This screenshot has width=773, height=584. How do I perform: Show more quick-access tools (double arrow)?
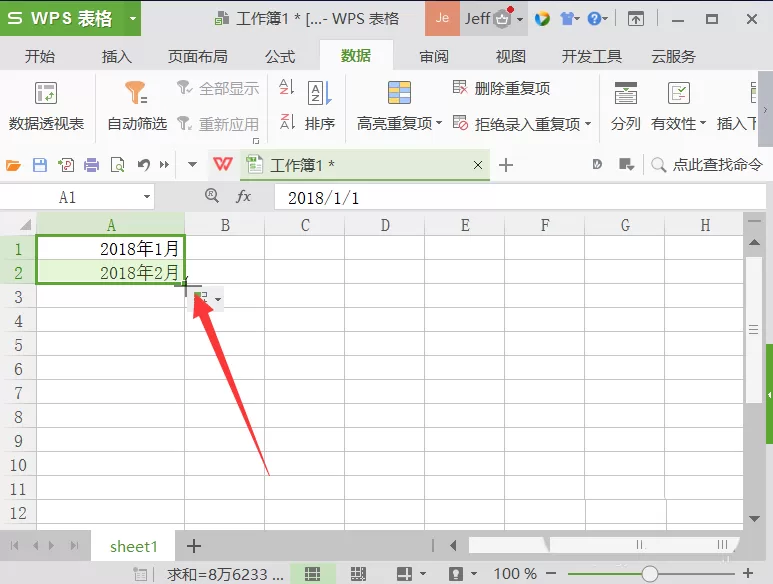165,165
